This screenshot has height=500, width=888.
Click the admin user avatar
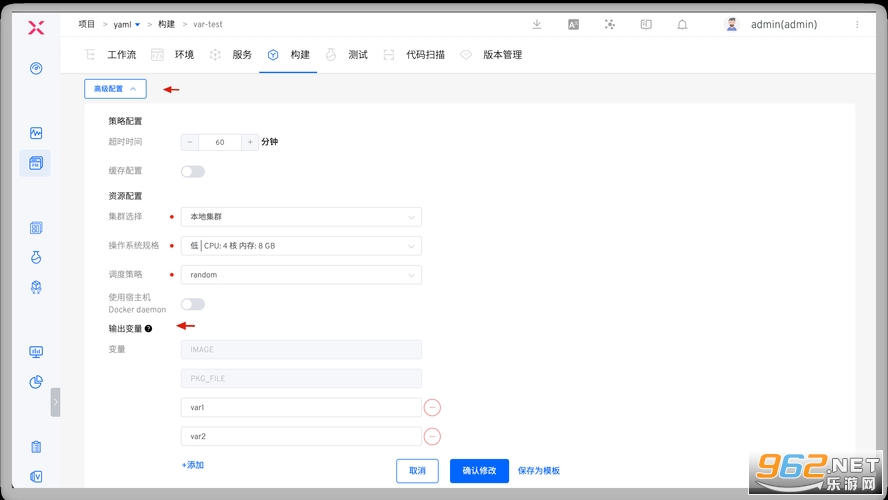click(x=732, y=24)
